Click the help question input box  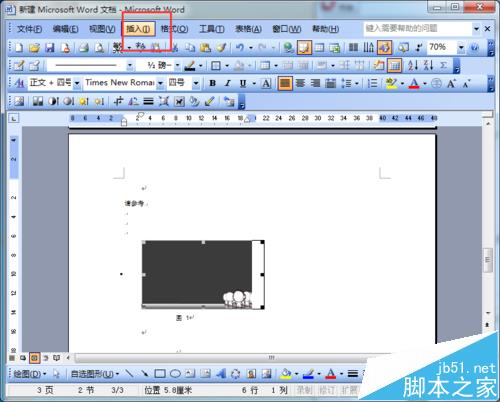pos(418,29)
